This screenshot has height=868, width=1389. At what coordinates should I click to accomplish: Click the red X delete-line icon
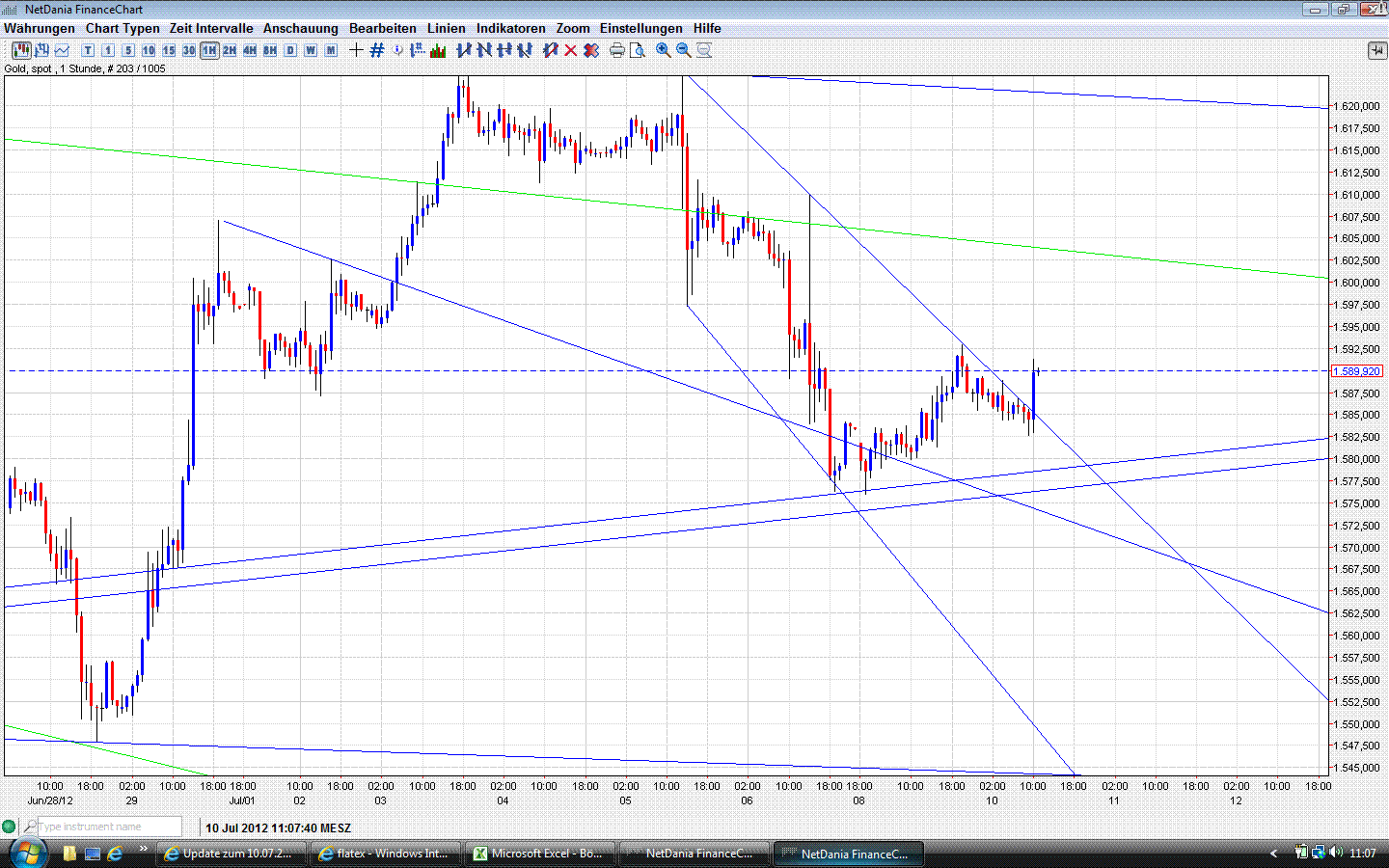pyautogui.click(x=568, y=50)
